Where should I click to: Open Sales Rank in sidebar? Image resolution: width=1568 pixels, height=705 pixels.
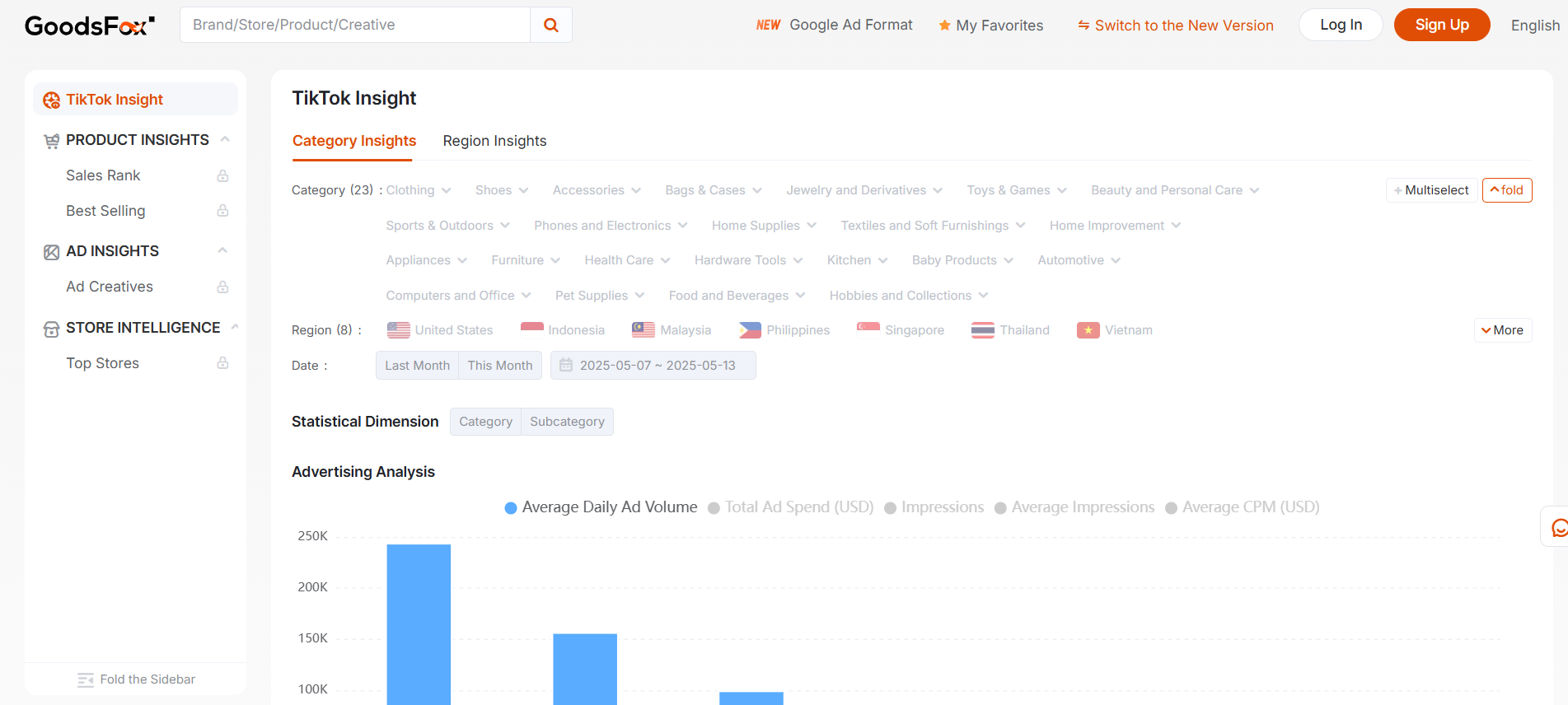coord(103,175)
